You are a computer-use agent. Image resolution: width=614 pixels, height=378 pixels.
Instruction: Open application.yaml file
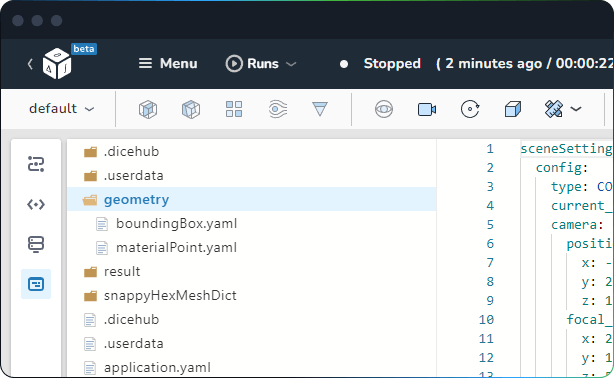point(251,367)
